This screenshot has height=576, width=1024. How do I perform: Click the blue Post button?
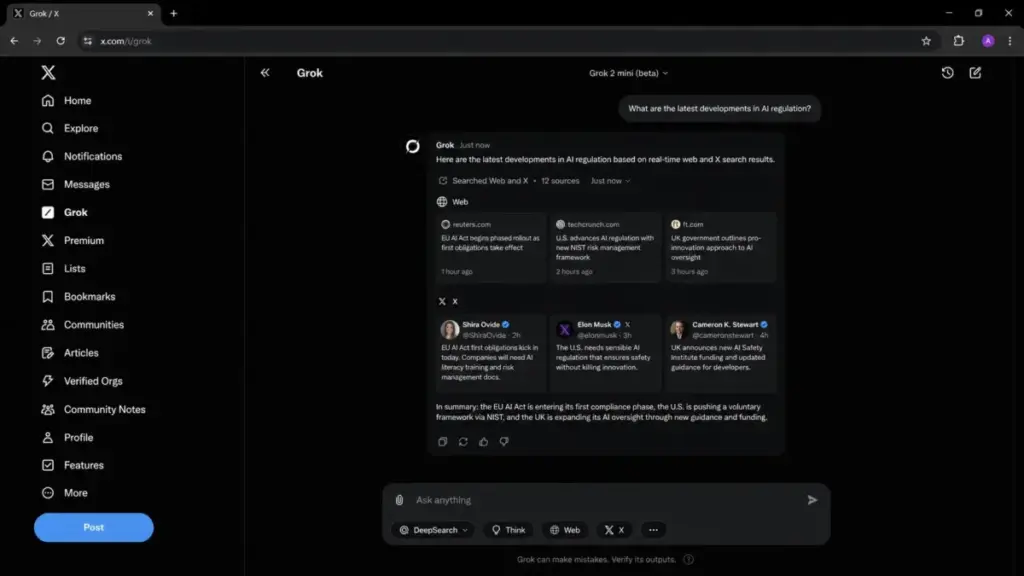[93, 527]
